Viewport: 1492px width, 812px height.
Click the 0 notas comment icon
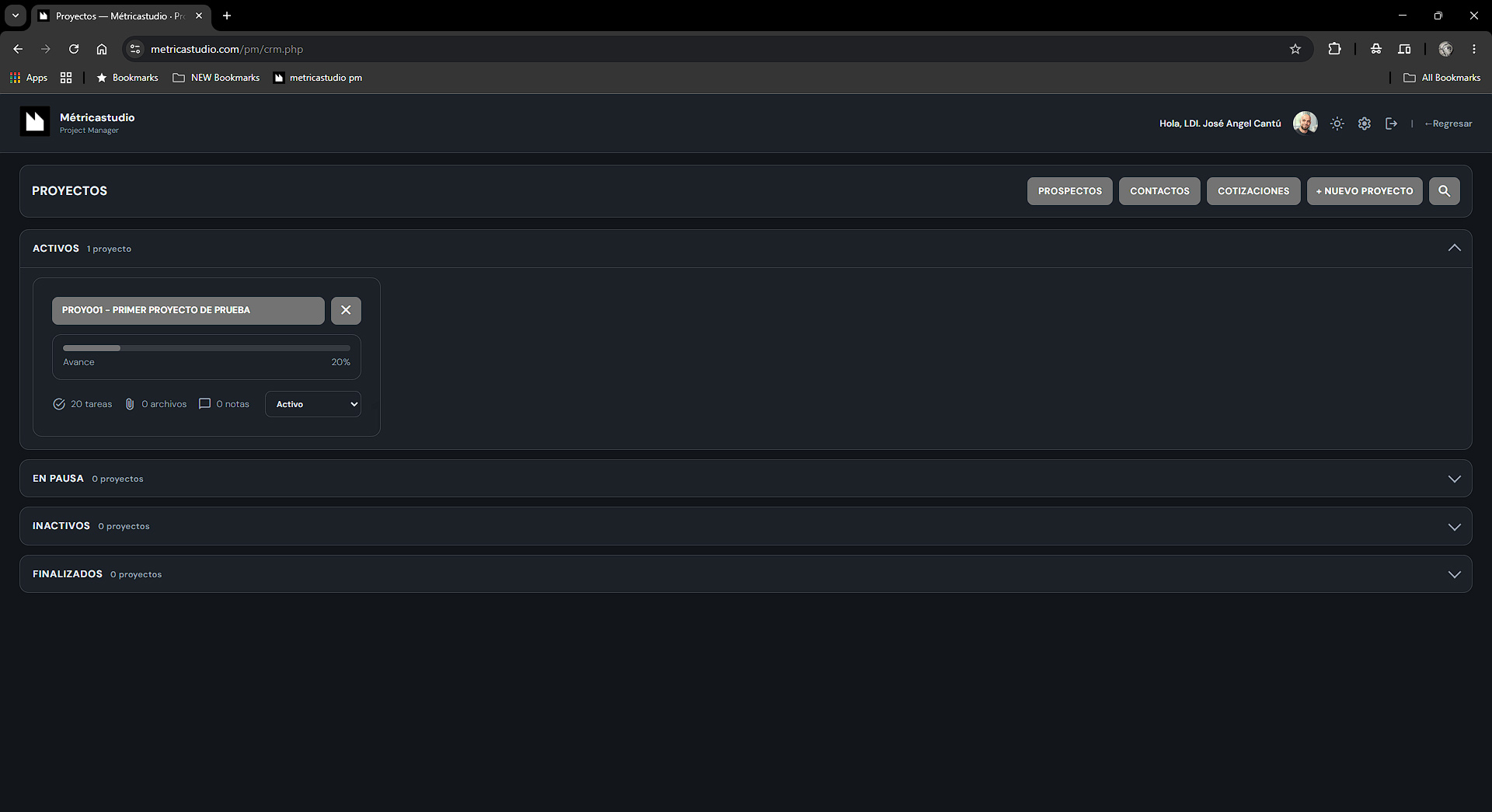pos(205,404)
